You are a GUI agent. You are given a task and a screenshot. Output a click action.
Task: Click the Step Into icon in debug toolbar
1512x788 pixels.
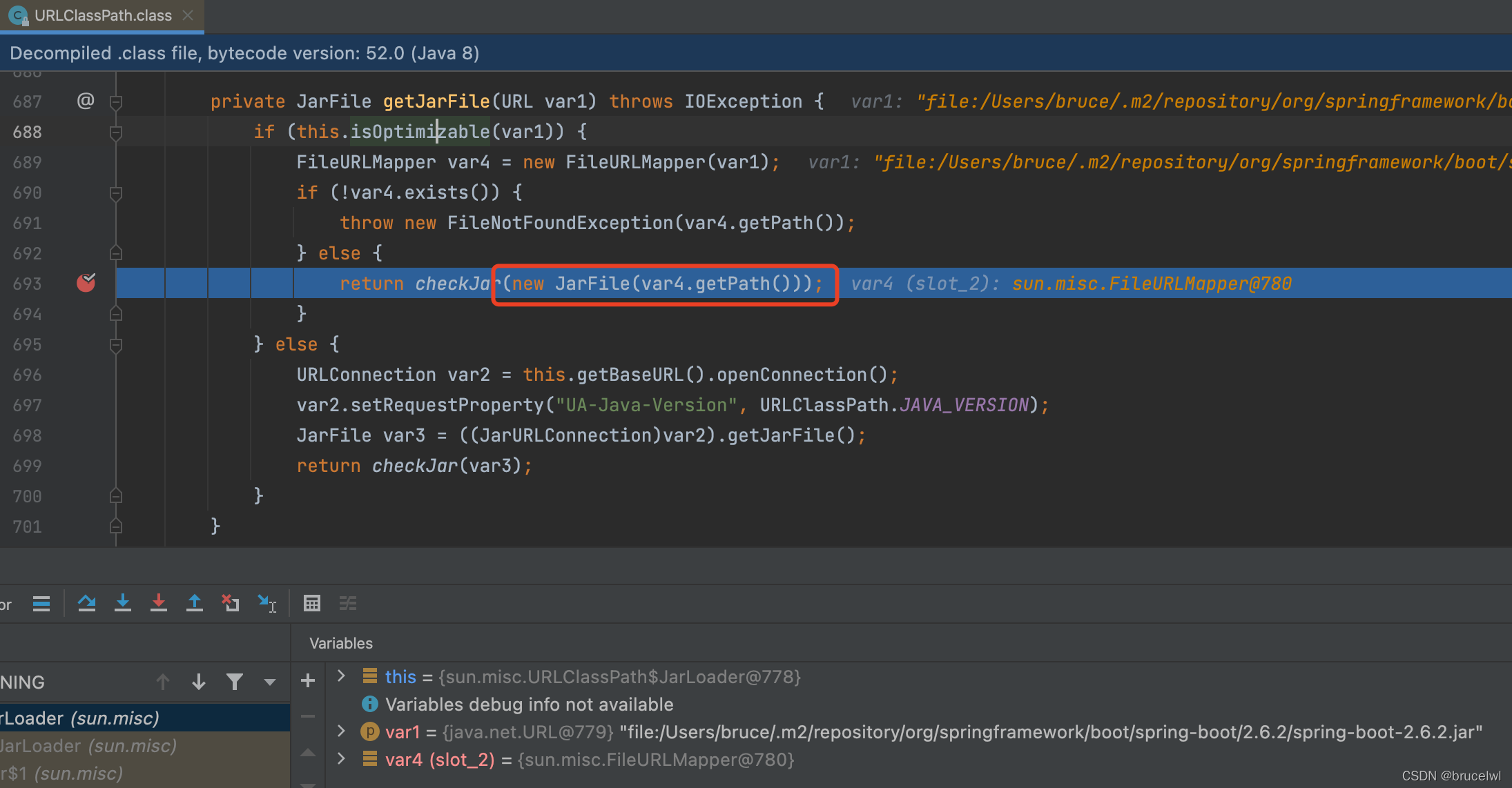[123, 603]
